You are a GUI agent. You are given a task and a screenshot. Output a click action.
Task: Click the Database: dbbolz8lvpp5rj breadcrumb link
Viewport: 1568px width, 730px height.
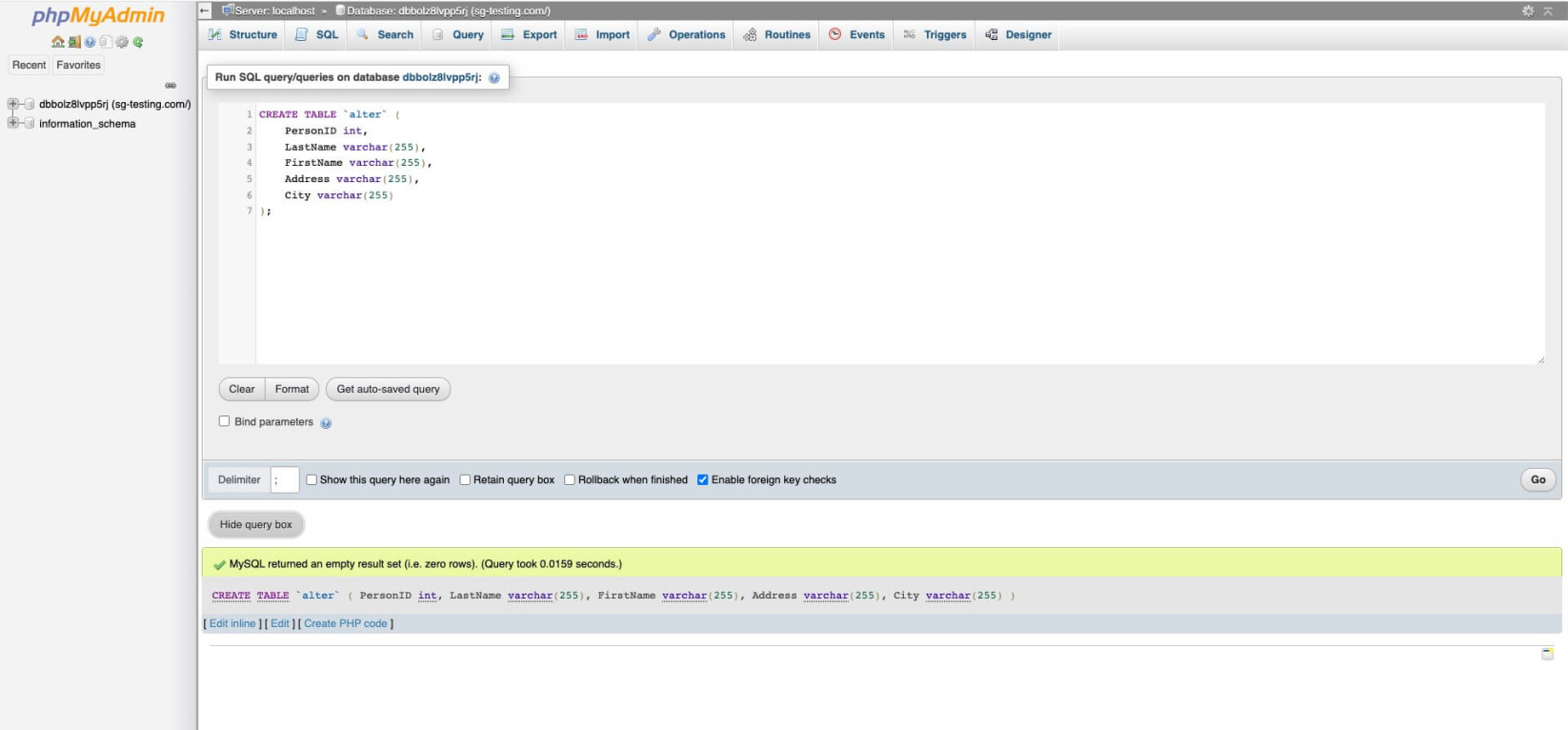449,10
